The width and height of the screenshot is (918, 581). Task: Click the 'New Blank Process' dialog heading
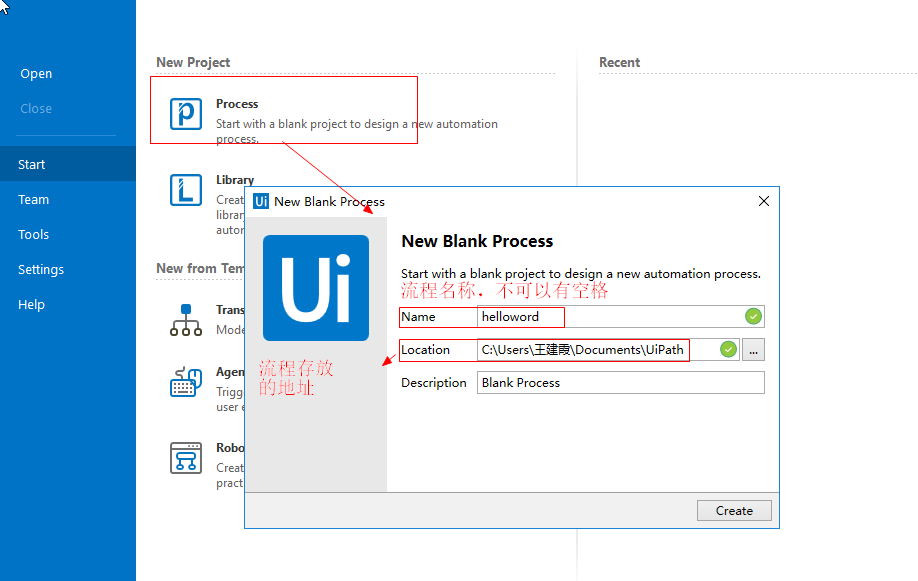pos(477,241)
